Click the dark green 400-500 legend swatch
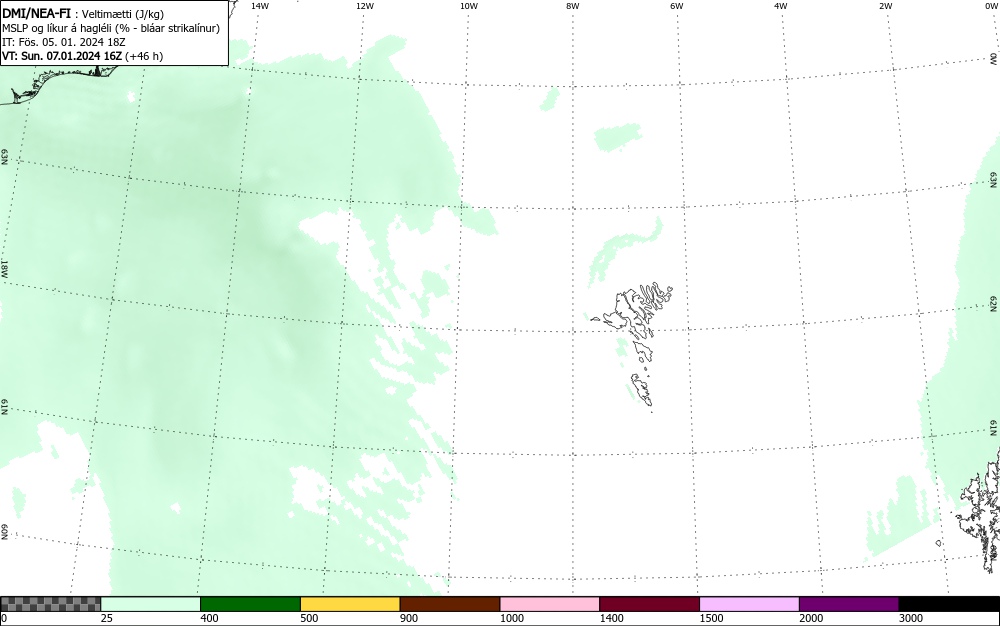The width and height of the screenshot is (1000, 626). point(250,604)
